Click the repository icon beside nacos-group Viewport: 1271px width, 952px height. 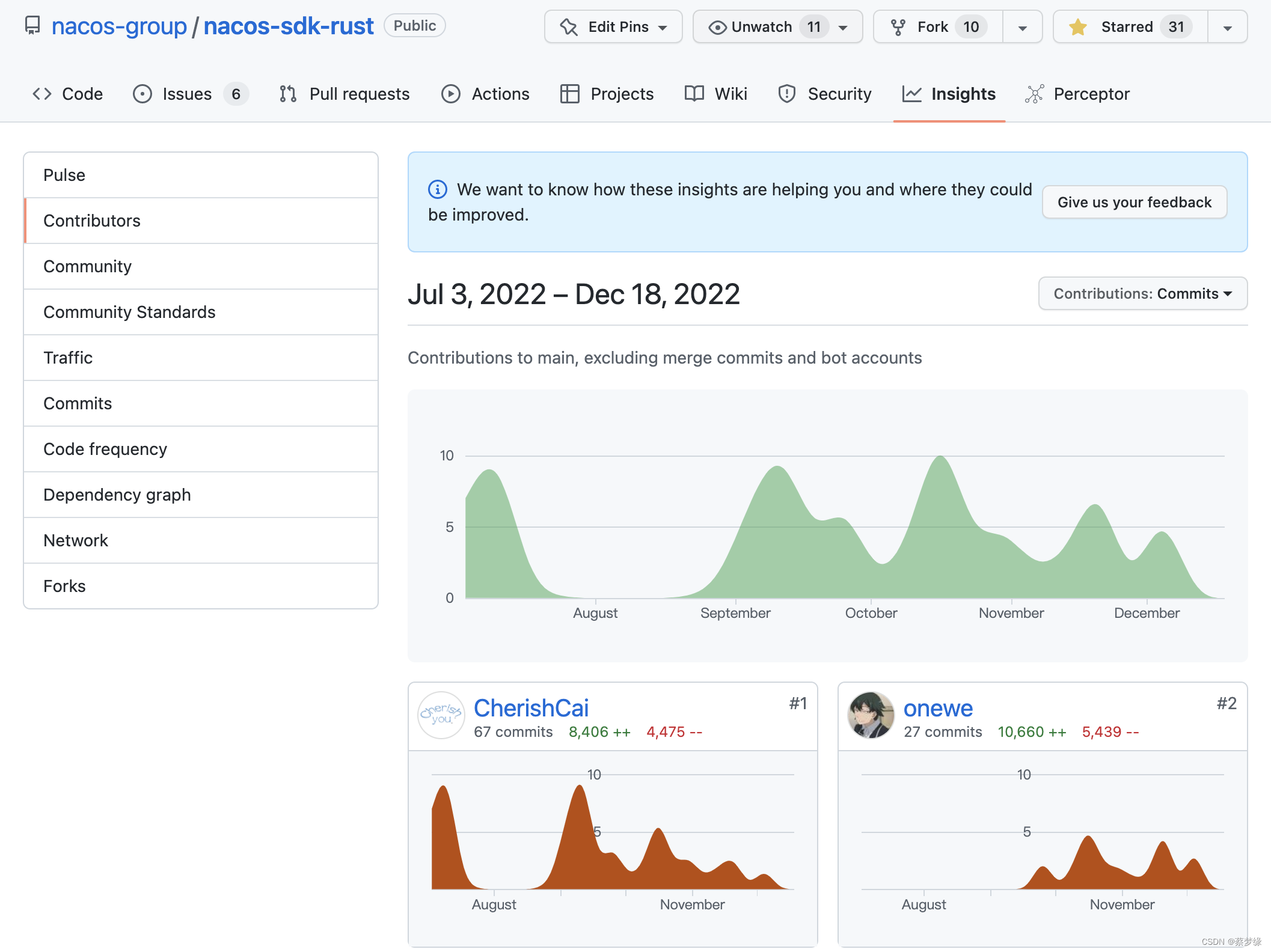(x=32, y=26)
